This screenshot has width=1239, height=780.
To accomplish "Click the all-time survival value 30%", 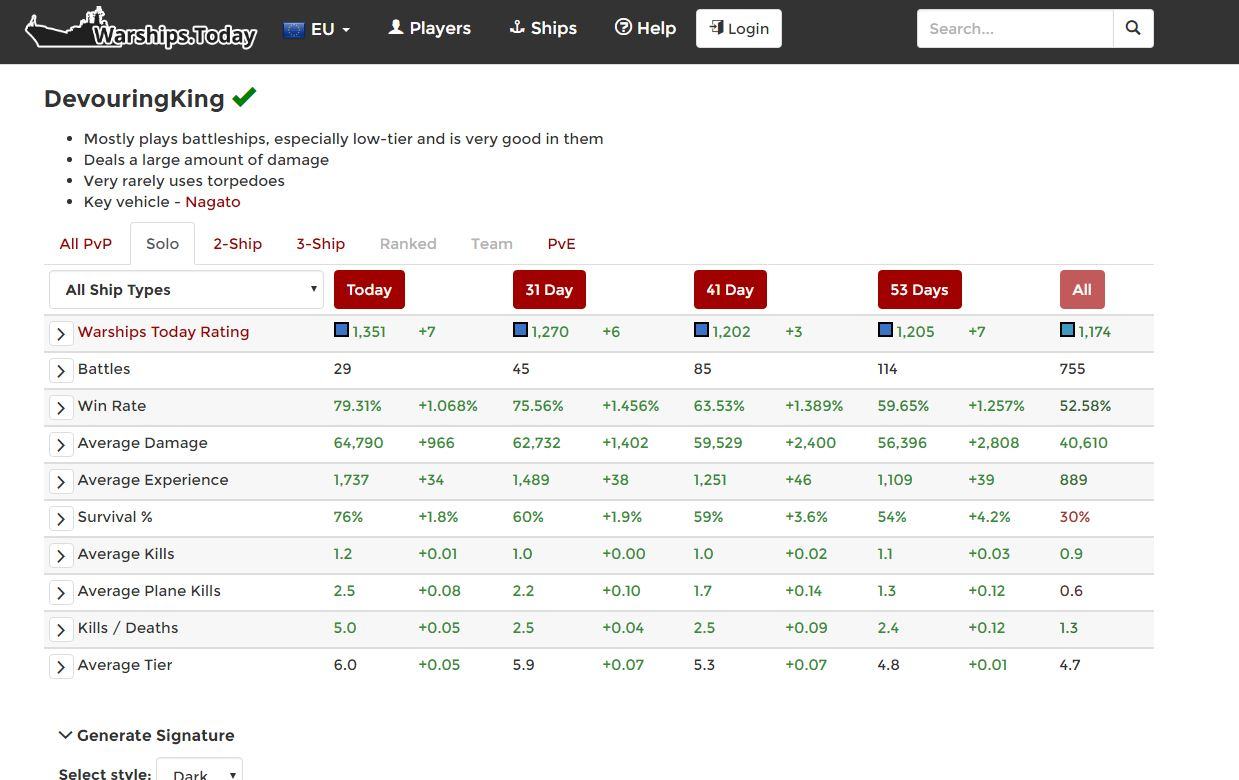I will pyautogui.click(x=1075, y=516).
